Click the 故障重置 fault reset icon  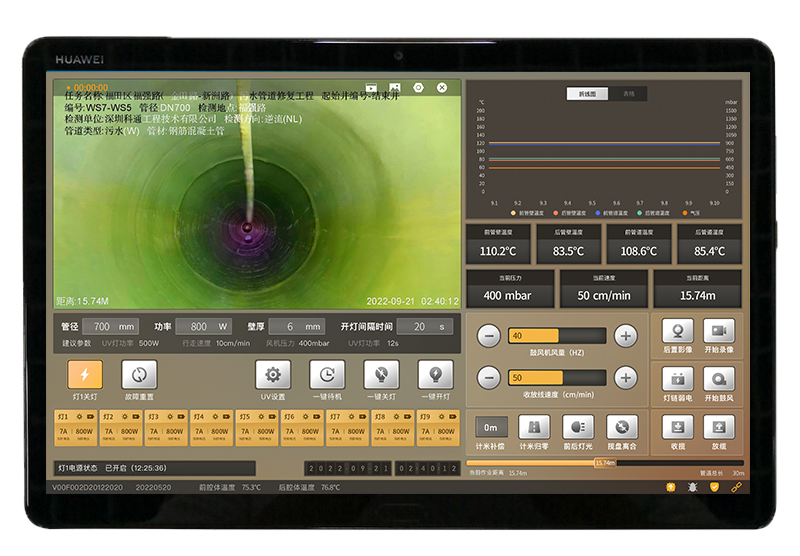[x=139, y=374]
